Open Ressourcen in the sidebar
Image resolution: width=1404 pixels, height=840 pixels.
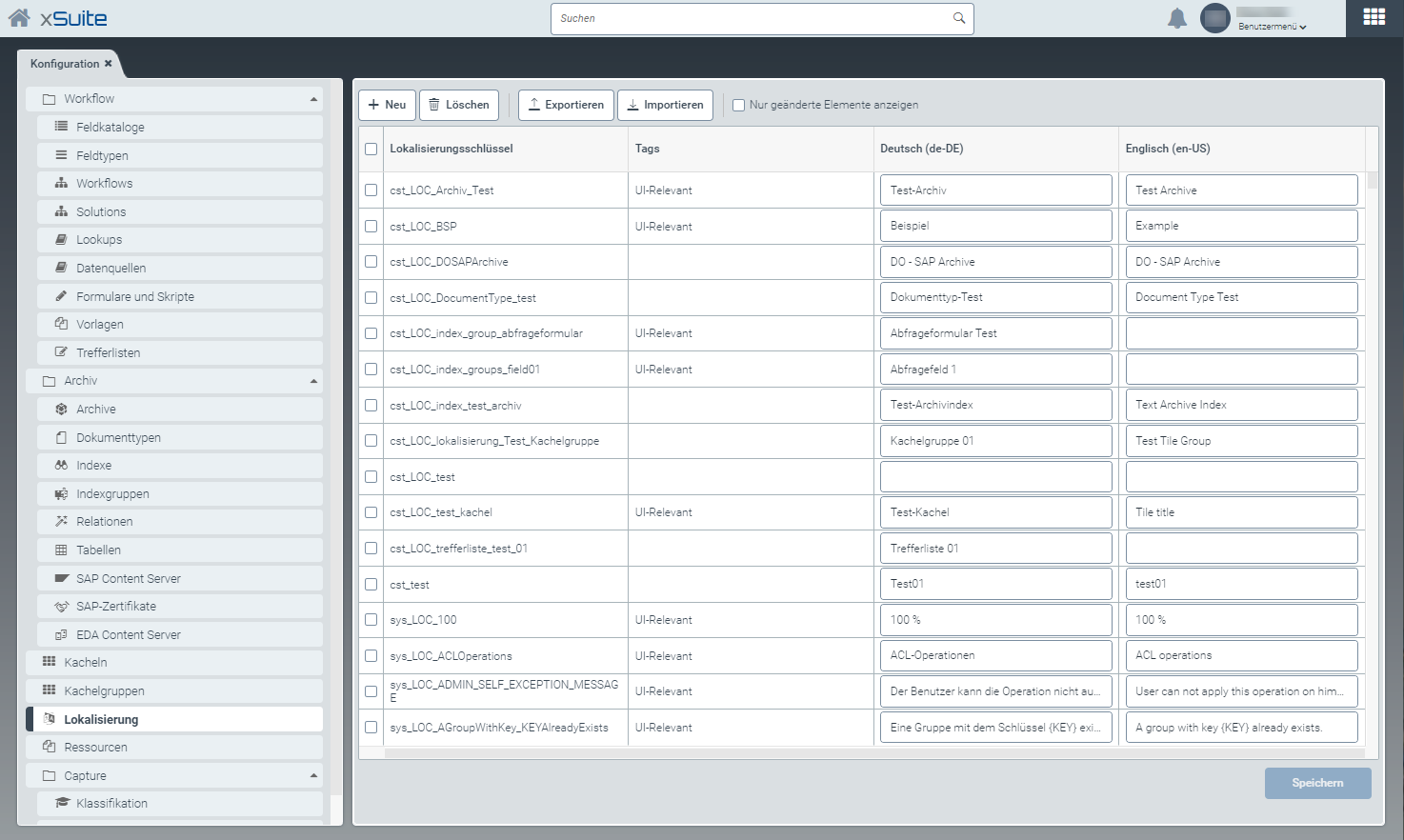click(95, 747)
